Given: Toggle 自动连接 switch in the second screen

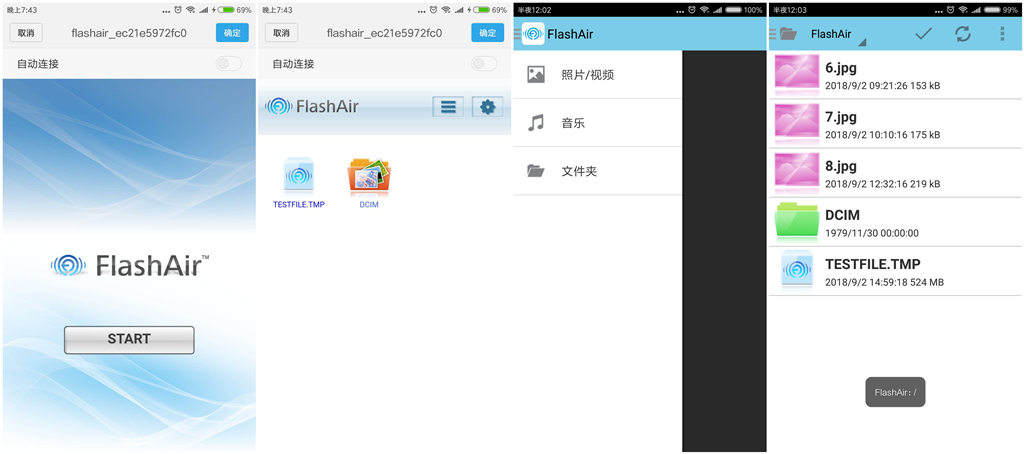Looking at the screenshot, I should [484, 64].
